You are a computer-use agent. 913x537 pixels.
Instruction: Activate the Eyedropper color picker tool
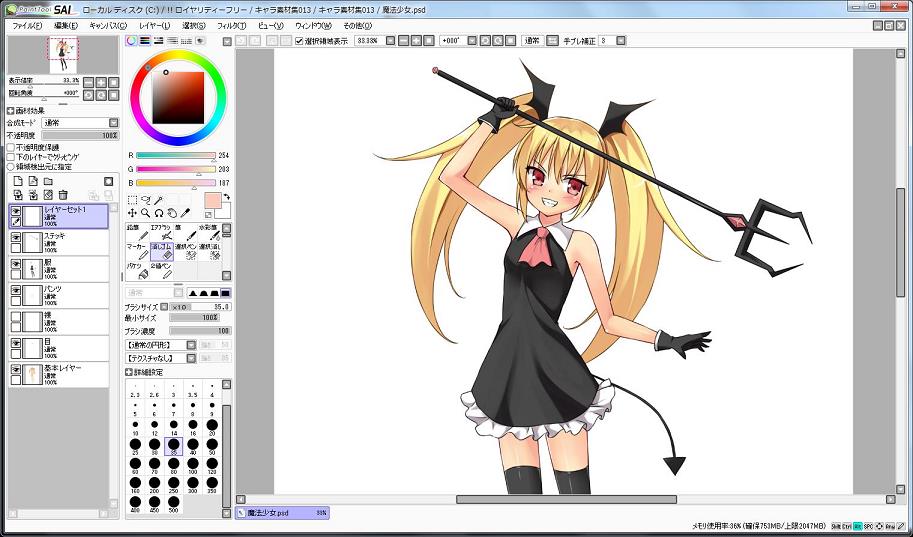tap(186, 213)
